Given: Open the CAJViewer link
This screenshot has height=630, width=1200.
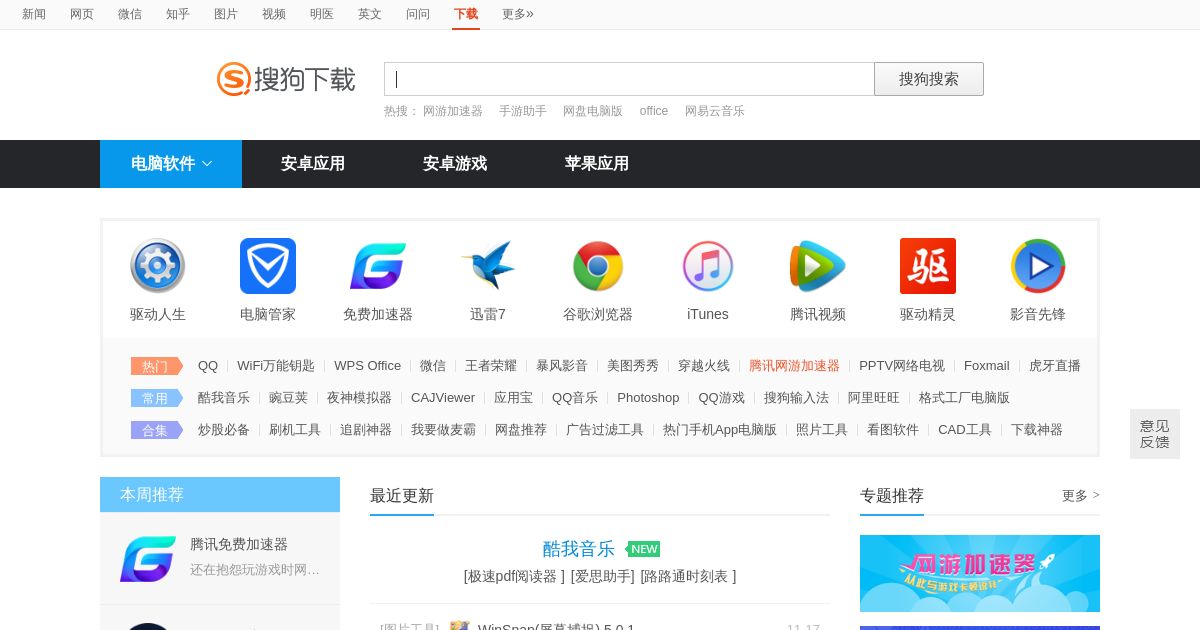Looking at the screenshot, I should pyautogui.click(x=443, y=398).
